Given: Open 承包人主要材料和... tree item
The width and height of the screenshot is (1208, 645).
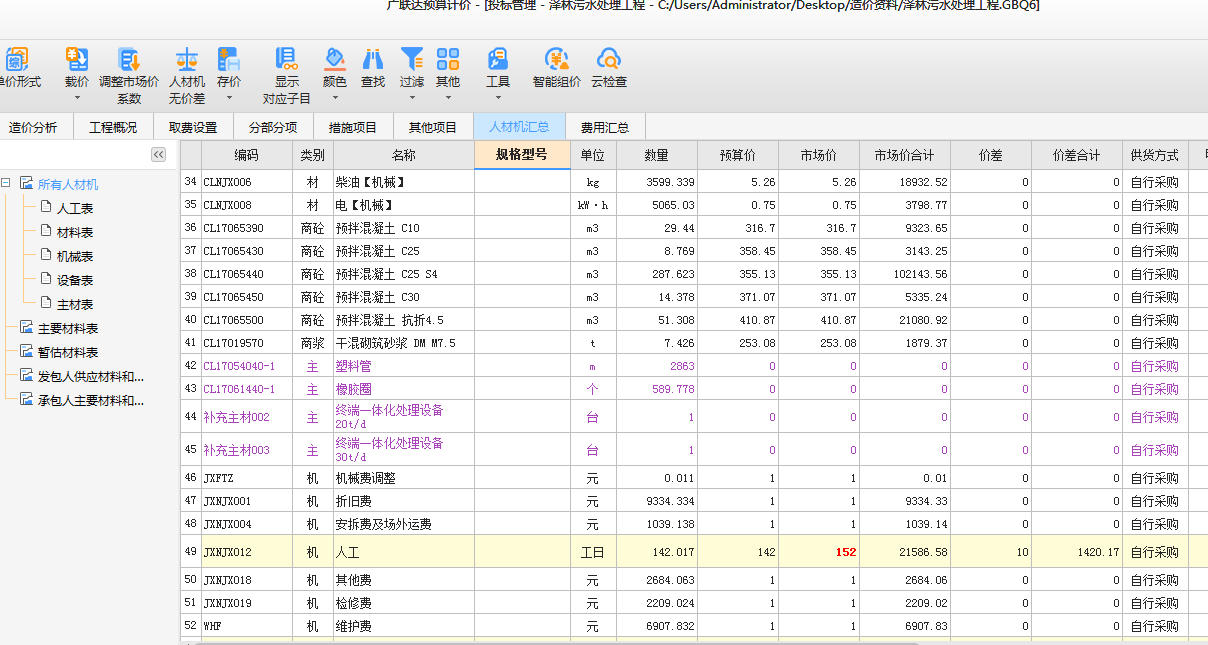Looking at the screenshot, I should tap(90, 400).
